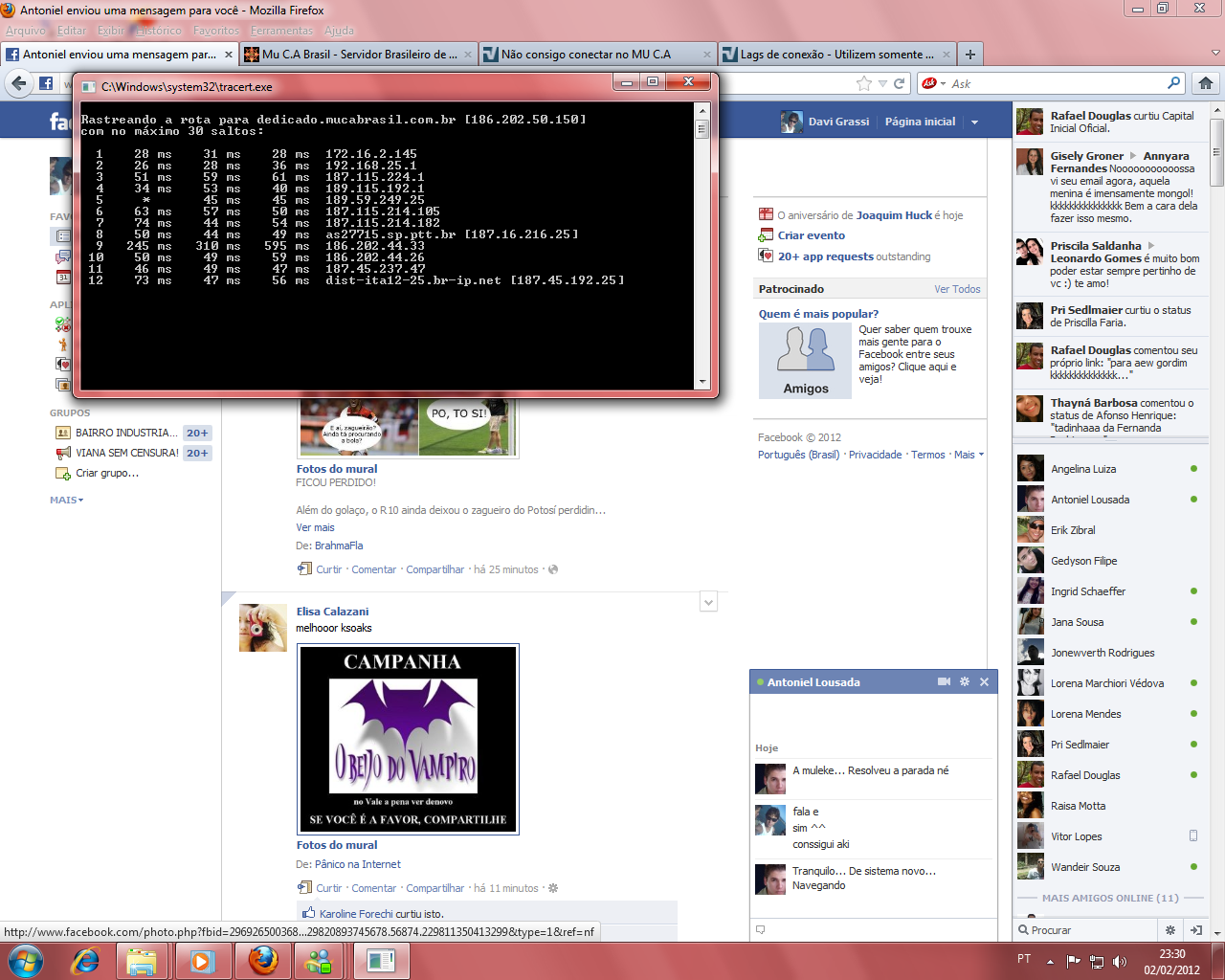Expand the account dropdown arrow
The width and height of the screenshot is (1225, 980).
(974, 122)
